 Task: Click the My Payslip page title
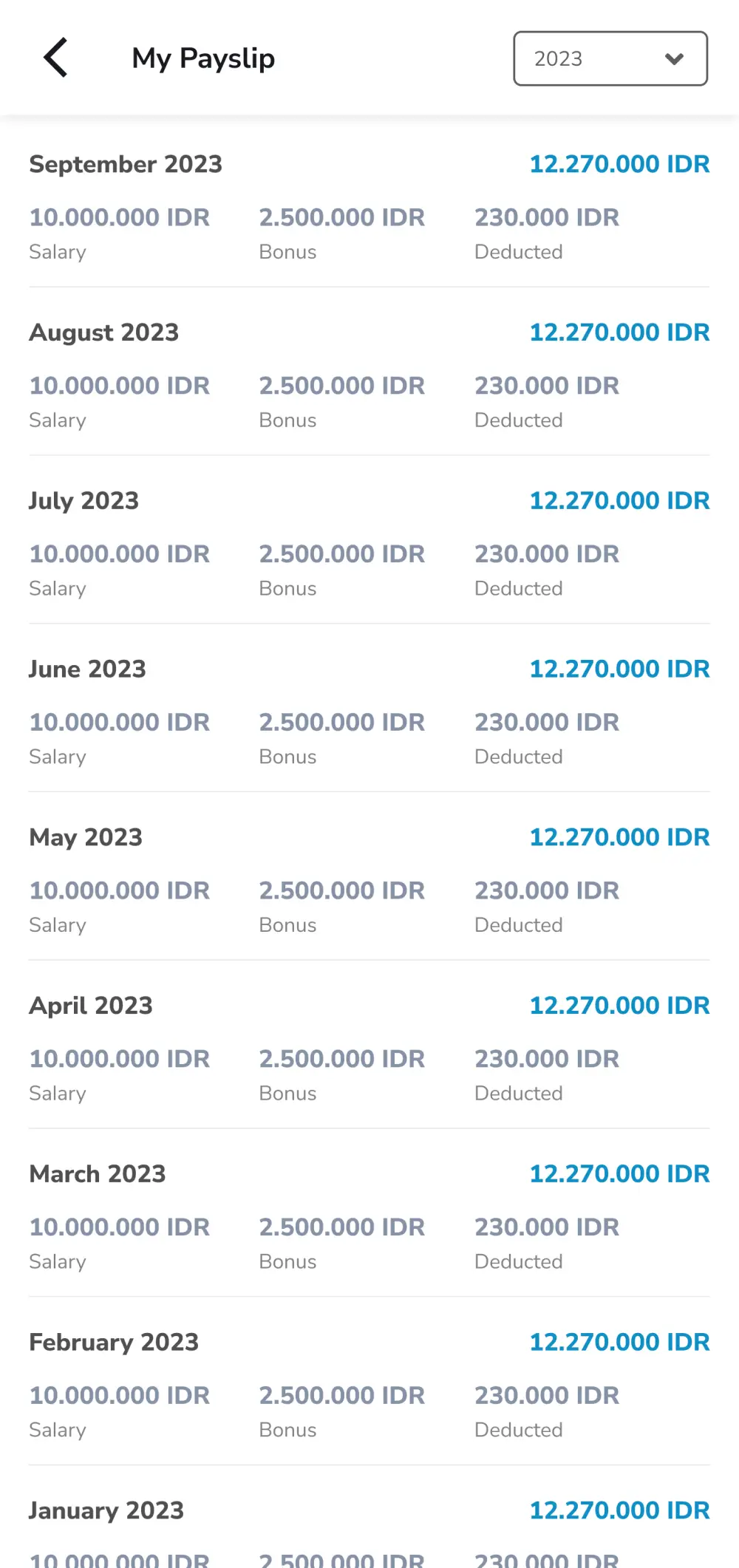(x=203, y=58)
